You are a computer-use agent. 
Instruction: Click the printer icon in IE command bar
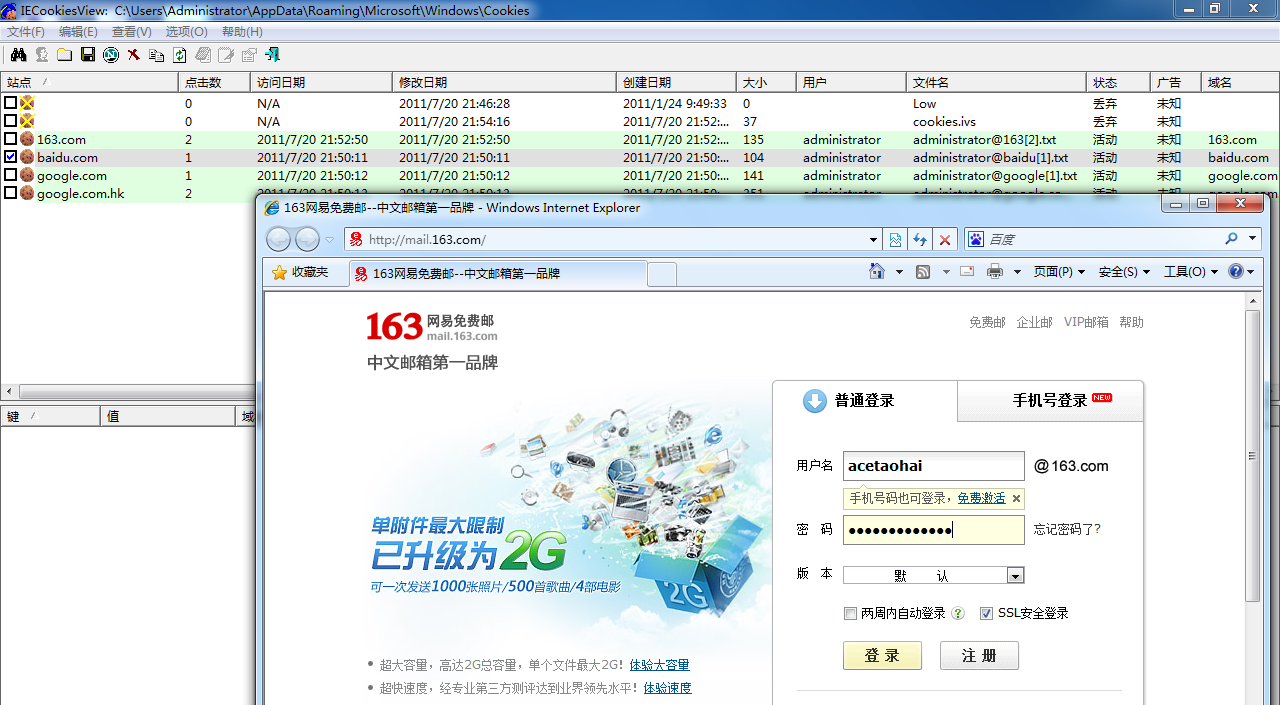(x=995, y=272)
